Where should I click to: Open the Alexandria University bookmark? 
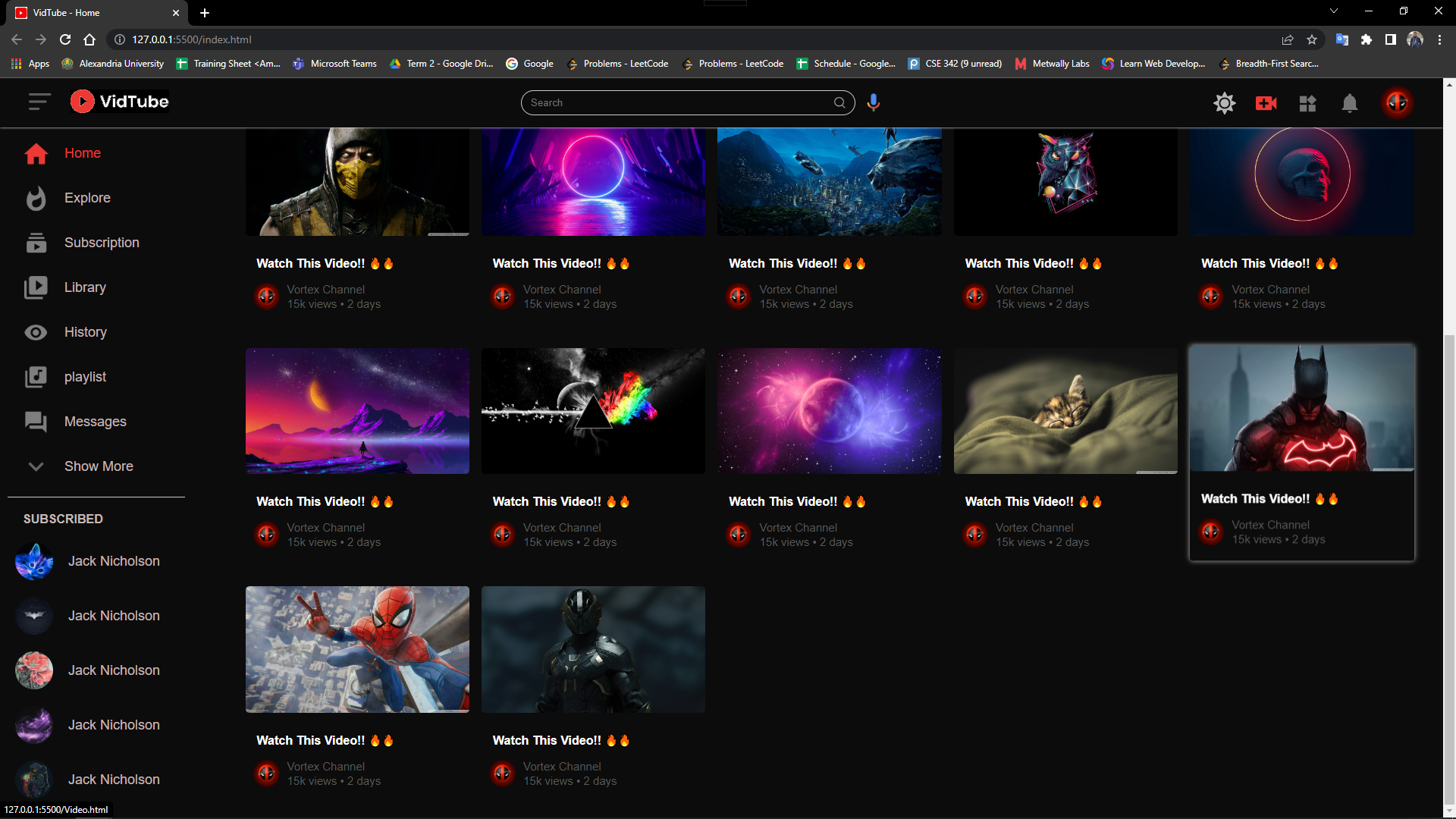pyautogui.click(x=113, y=64)
